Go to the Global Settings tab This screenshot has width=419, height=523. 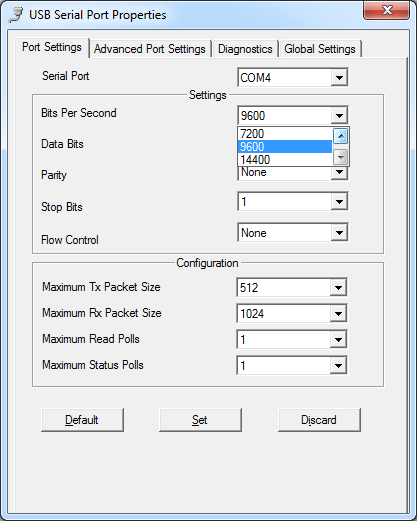tap(321, 49)
